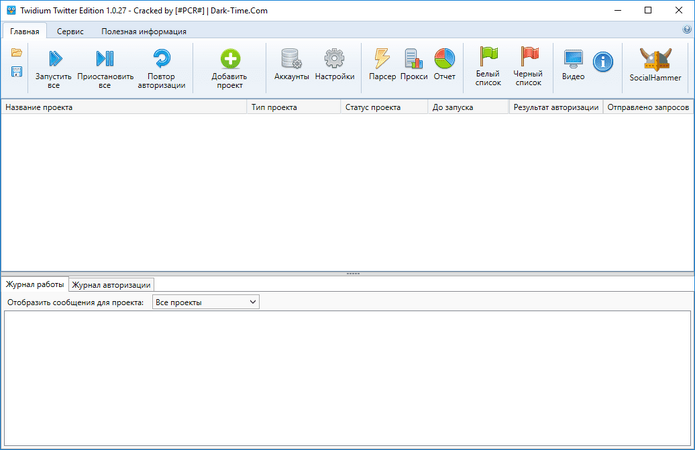This screenshot has width=695, height=450.
Task: Open the Полезная информация tab
Action: point(144,31)
